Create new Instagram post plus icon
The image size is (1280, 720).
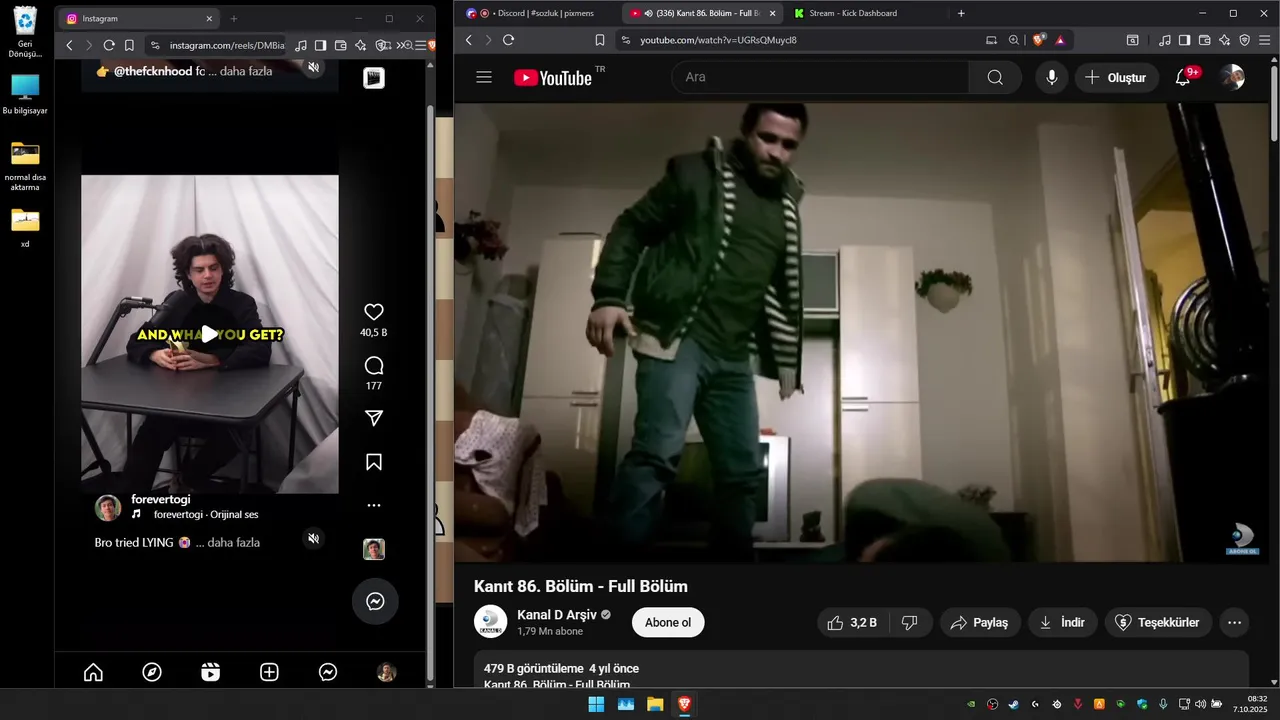coord(269,673)
